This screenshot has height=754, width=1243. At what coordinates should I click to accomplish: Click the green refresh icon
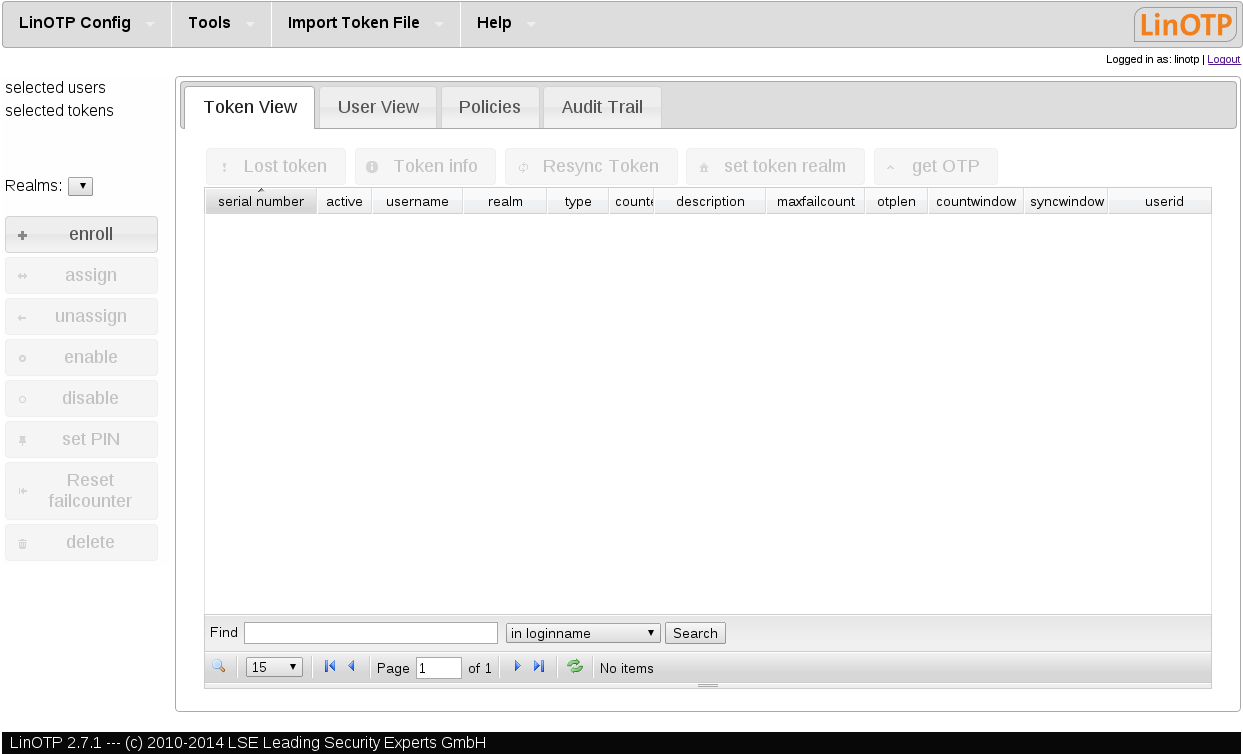tap(575, 666)
